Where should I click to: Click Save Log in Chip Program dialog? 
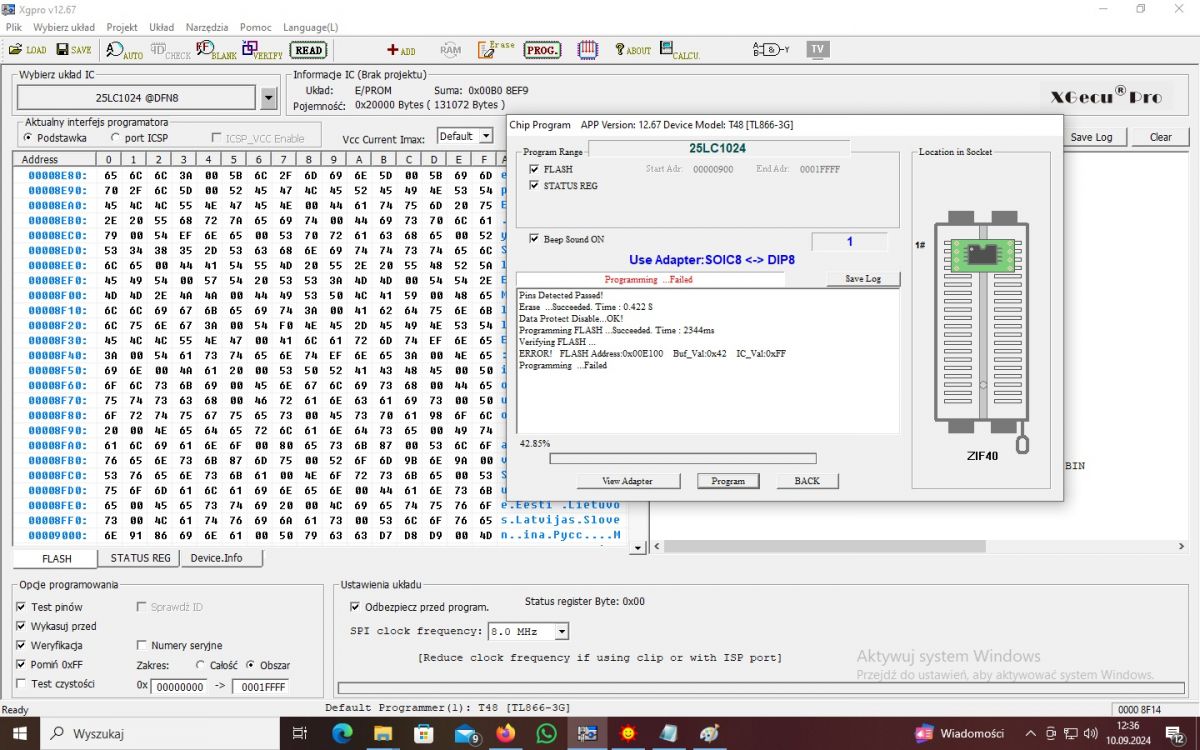tap(863, 279)
